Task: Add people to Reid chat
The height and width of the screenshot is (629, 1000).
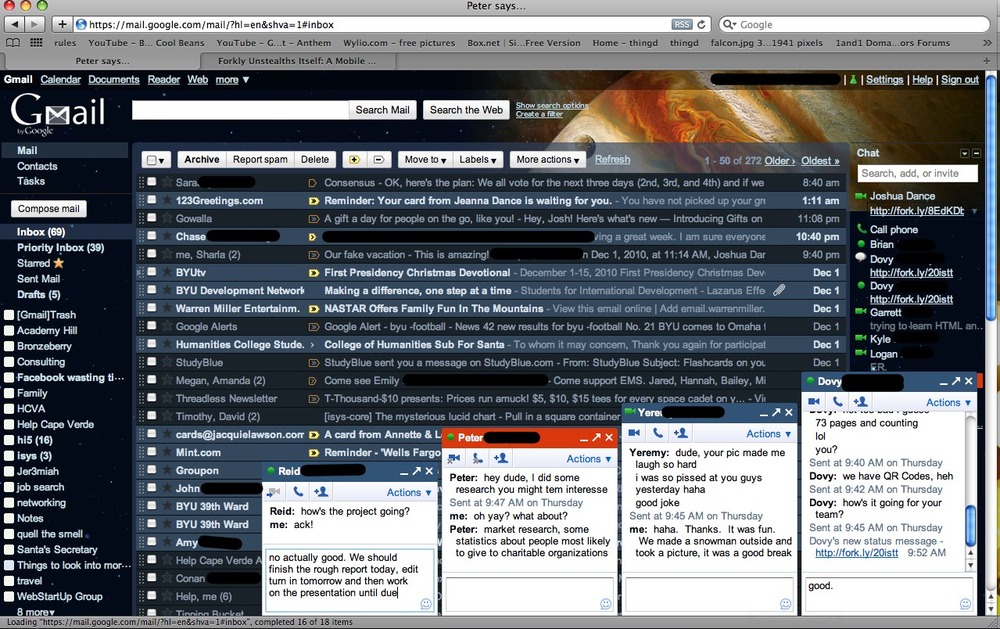Action: (321, 491)
